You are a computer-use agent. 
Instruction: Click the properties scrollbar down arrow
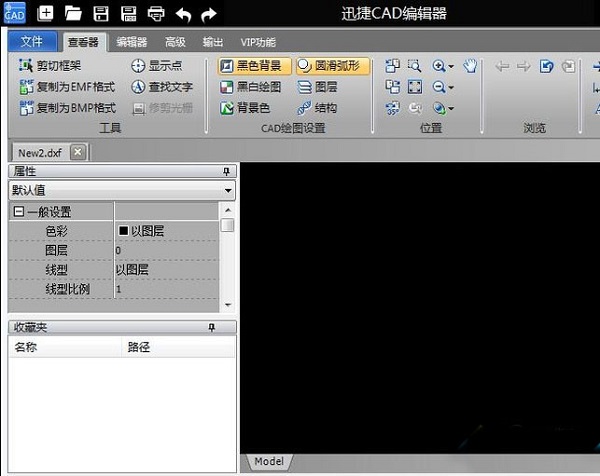[x=228, y=305]
